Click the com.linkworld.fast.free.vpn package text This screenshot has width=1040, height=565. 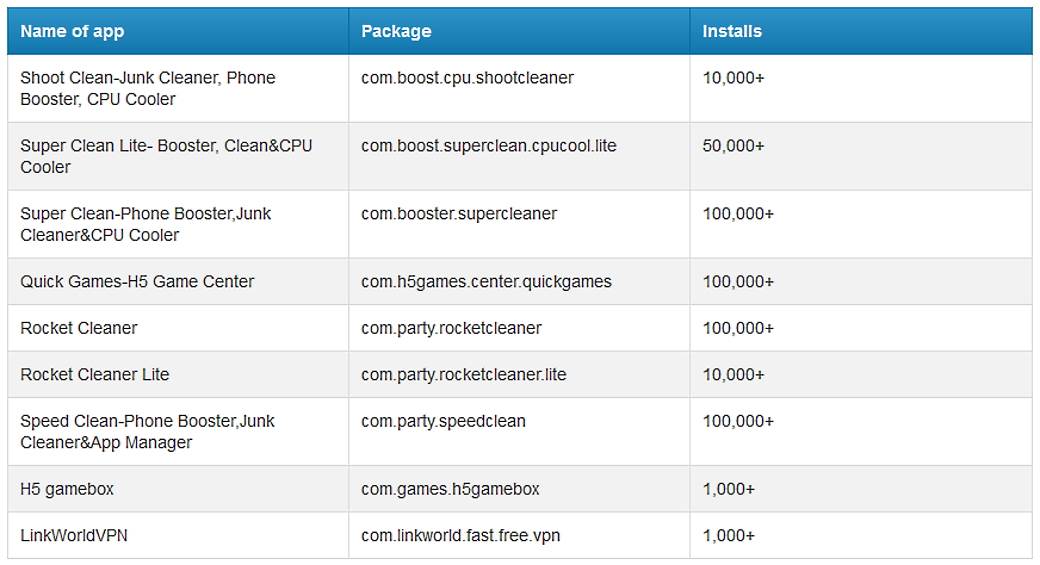pyautogui.click(x=460, y=536)
